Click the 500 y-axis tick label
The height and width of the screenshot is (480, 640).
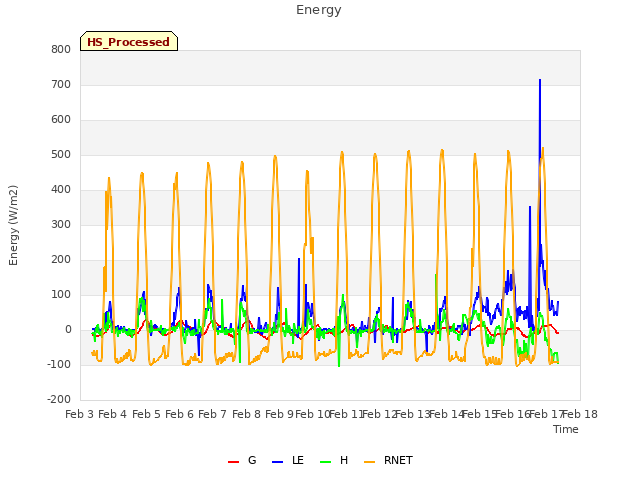[61, 155]
